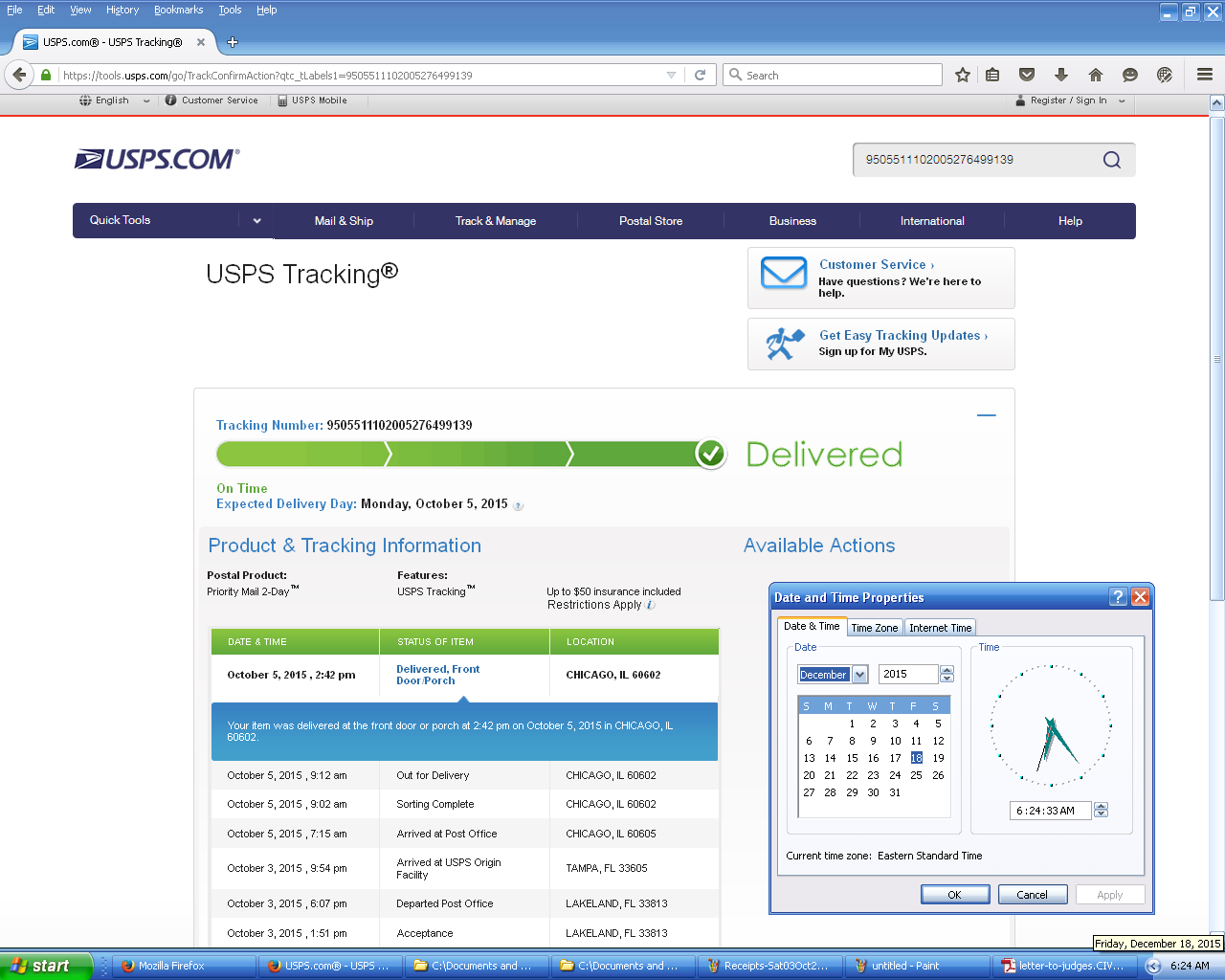Viewport: 1225px width, 980px height.
Task: Switch to the Internet Time tab
Action: pyautogui.click(x=940, y=628)
